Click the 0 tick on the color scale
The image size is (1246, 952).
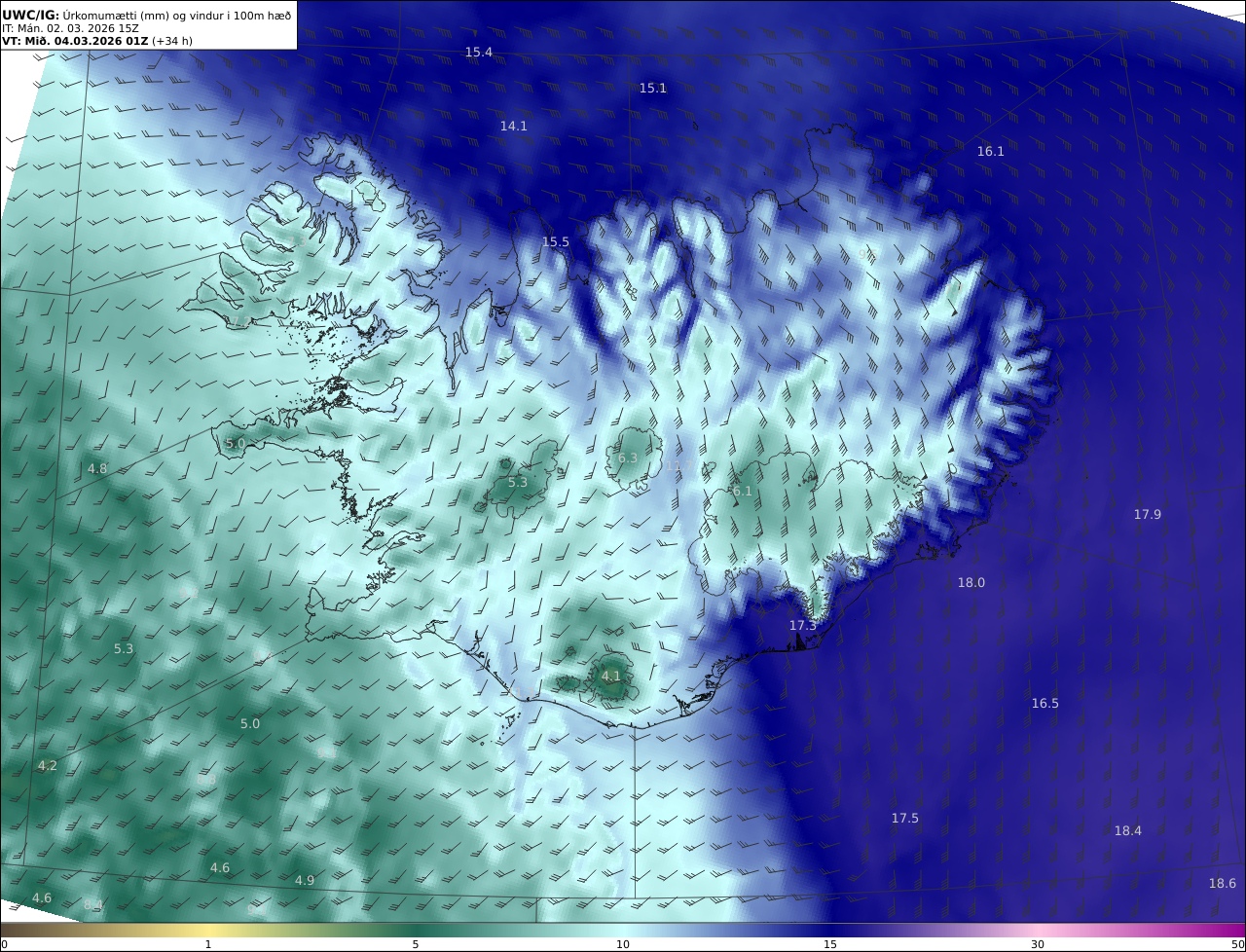(3, 944)
